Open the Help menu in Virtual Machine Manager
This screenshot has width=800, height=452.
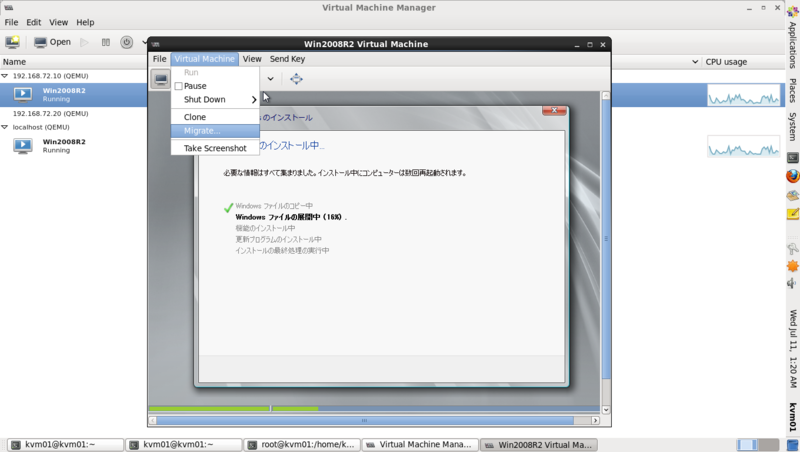pos(85,22)
